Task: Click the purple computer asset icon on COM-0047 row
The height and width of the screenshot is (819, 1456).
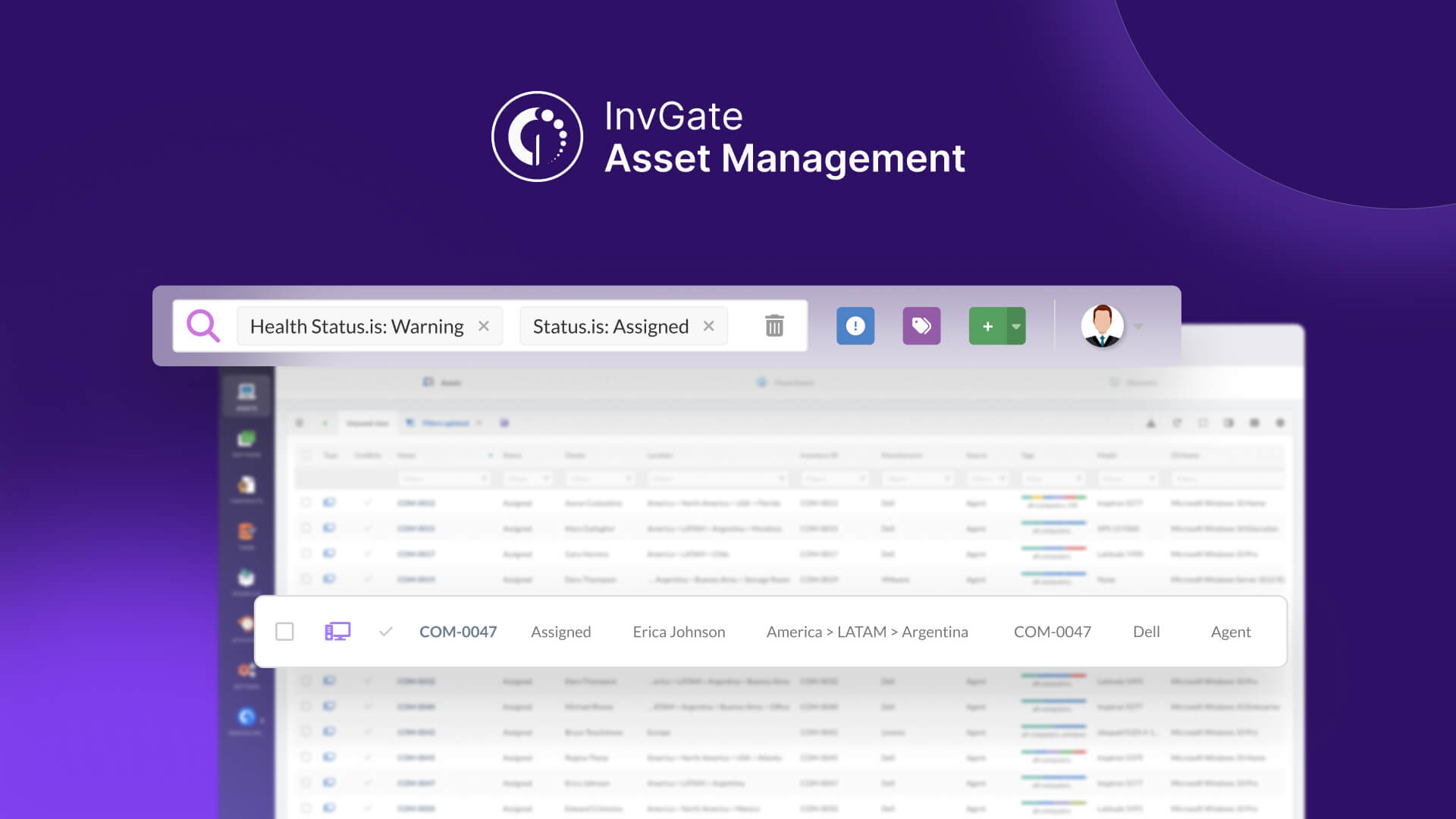Action: 338,630
